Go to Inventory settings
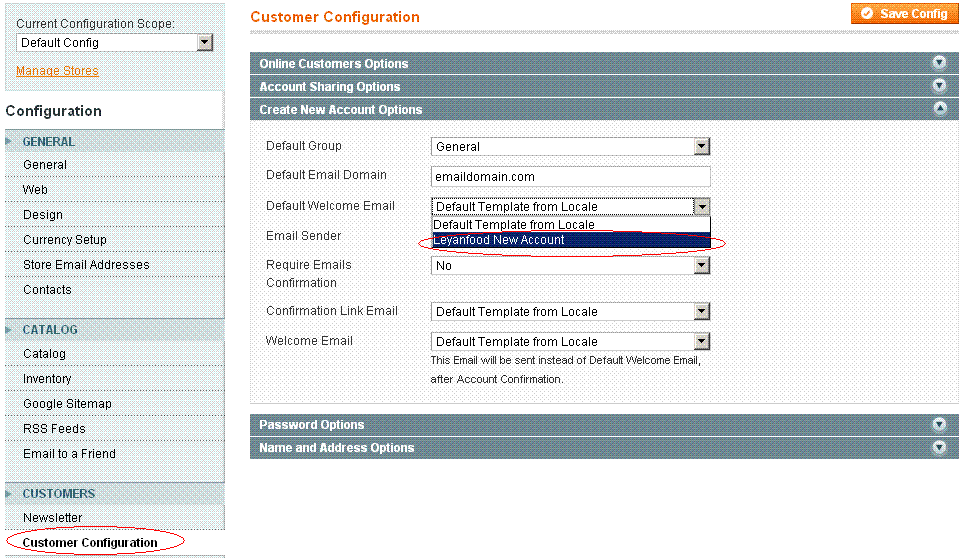The height and width of the screenshot is (558, 961). point(47,379)
